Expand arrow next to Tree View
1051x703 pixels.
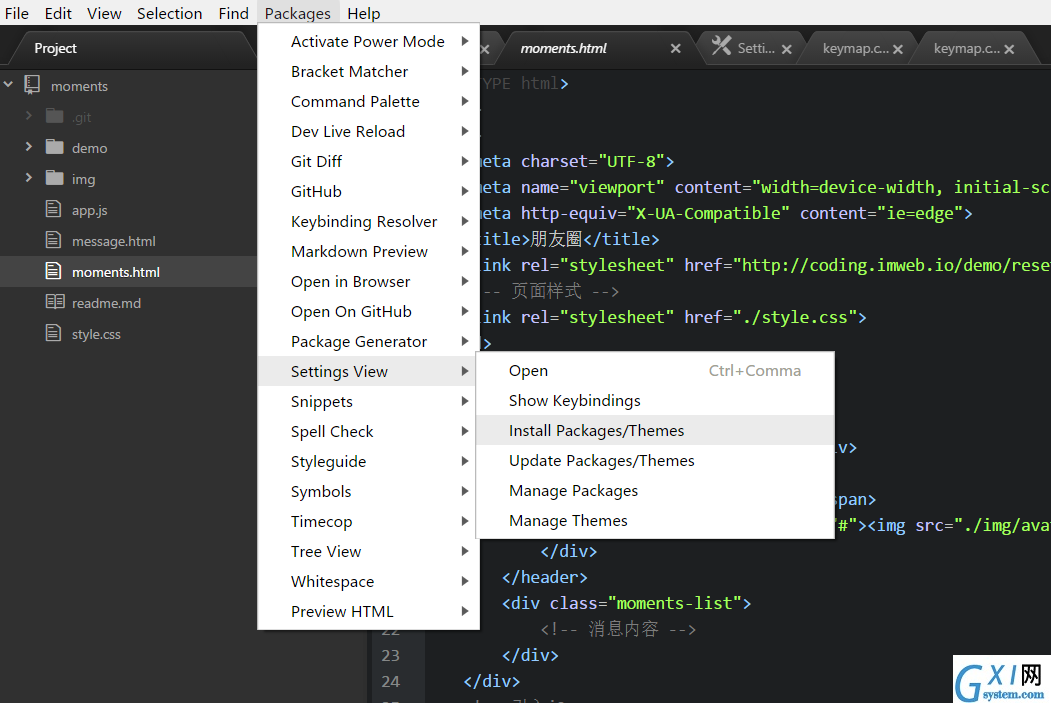[x=465, y=552]
